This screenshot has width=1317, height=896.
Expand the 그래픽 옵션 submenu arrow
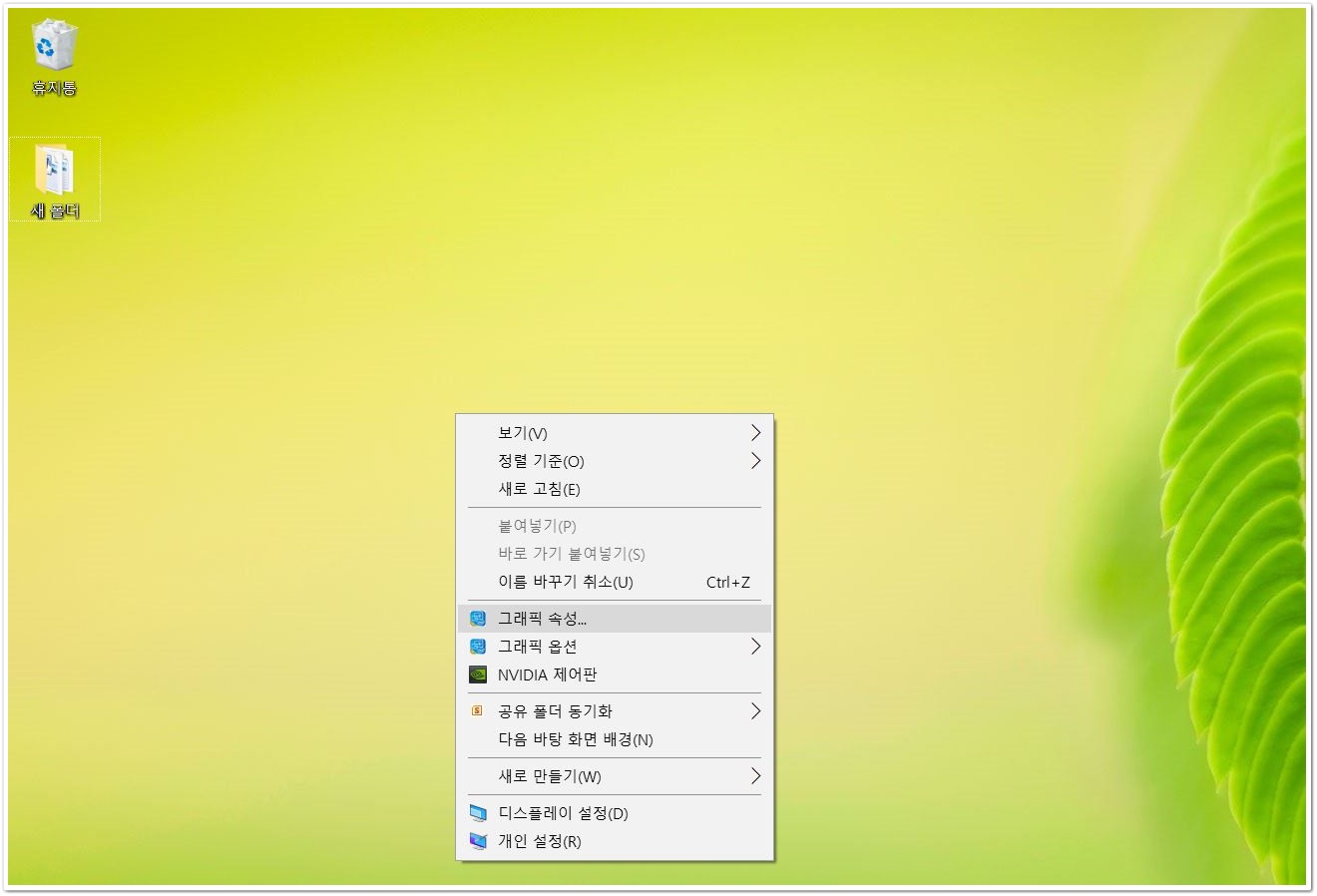(755, 647)
